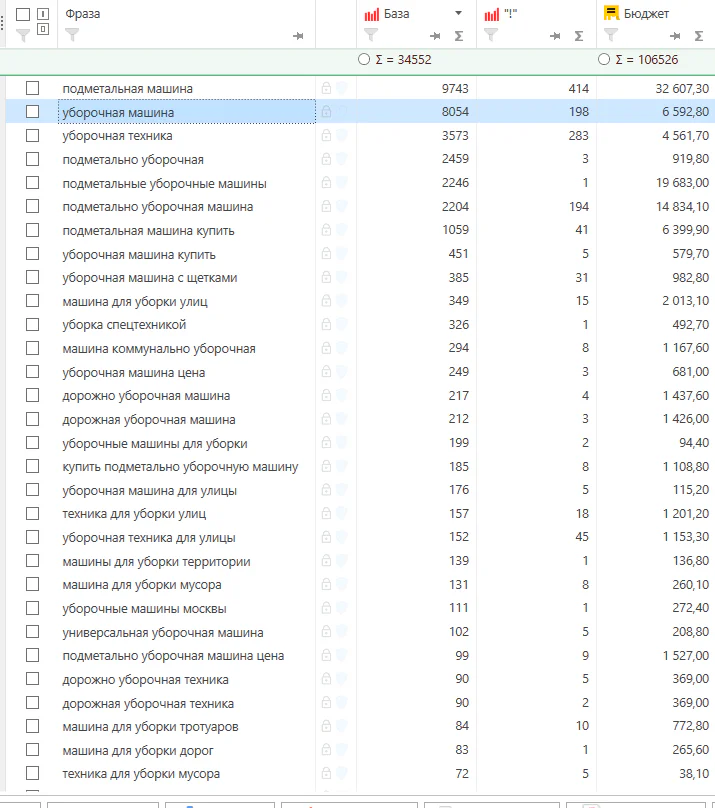Click lock icon in уборочная машина цена row
This screenshot has width=715, height=808.
326,372
